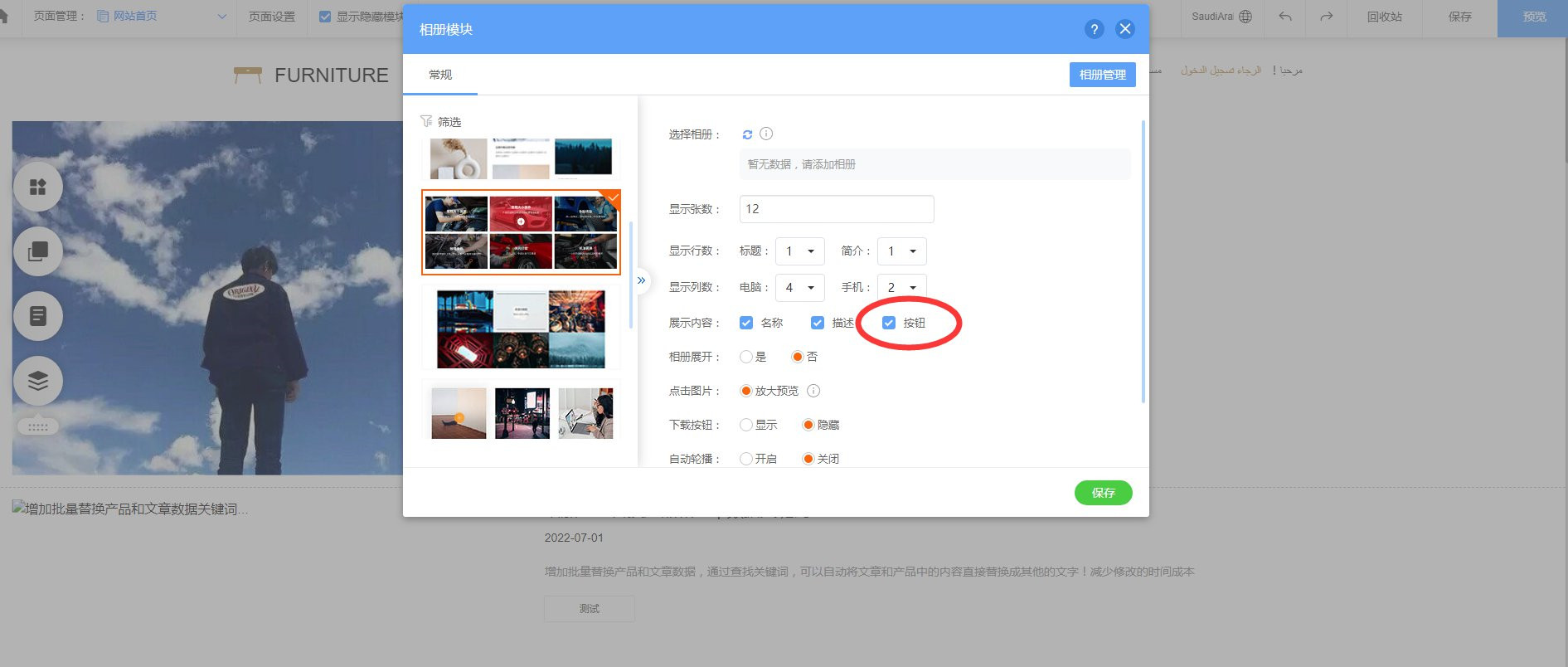Click the globe language icon
The width and height of the screenshot is (1568, 667).
tap(1245, 17)
